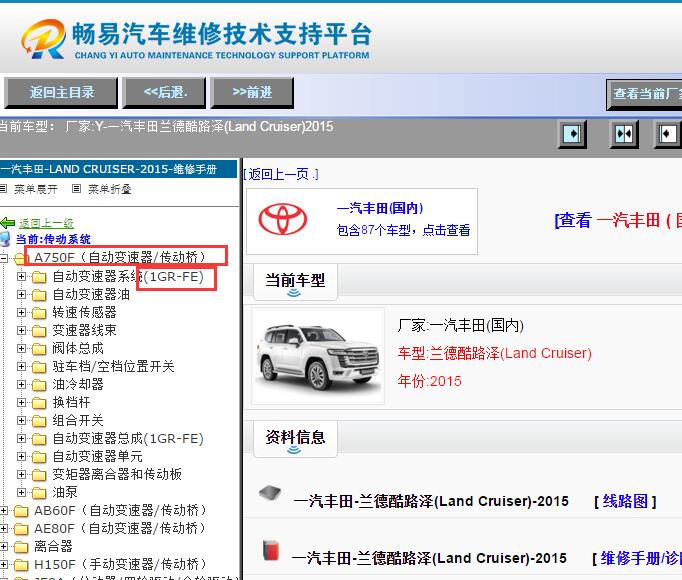Click the 查看当前厂家 button
This screenshot has height=580, width=682.
tap(644, 94)
